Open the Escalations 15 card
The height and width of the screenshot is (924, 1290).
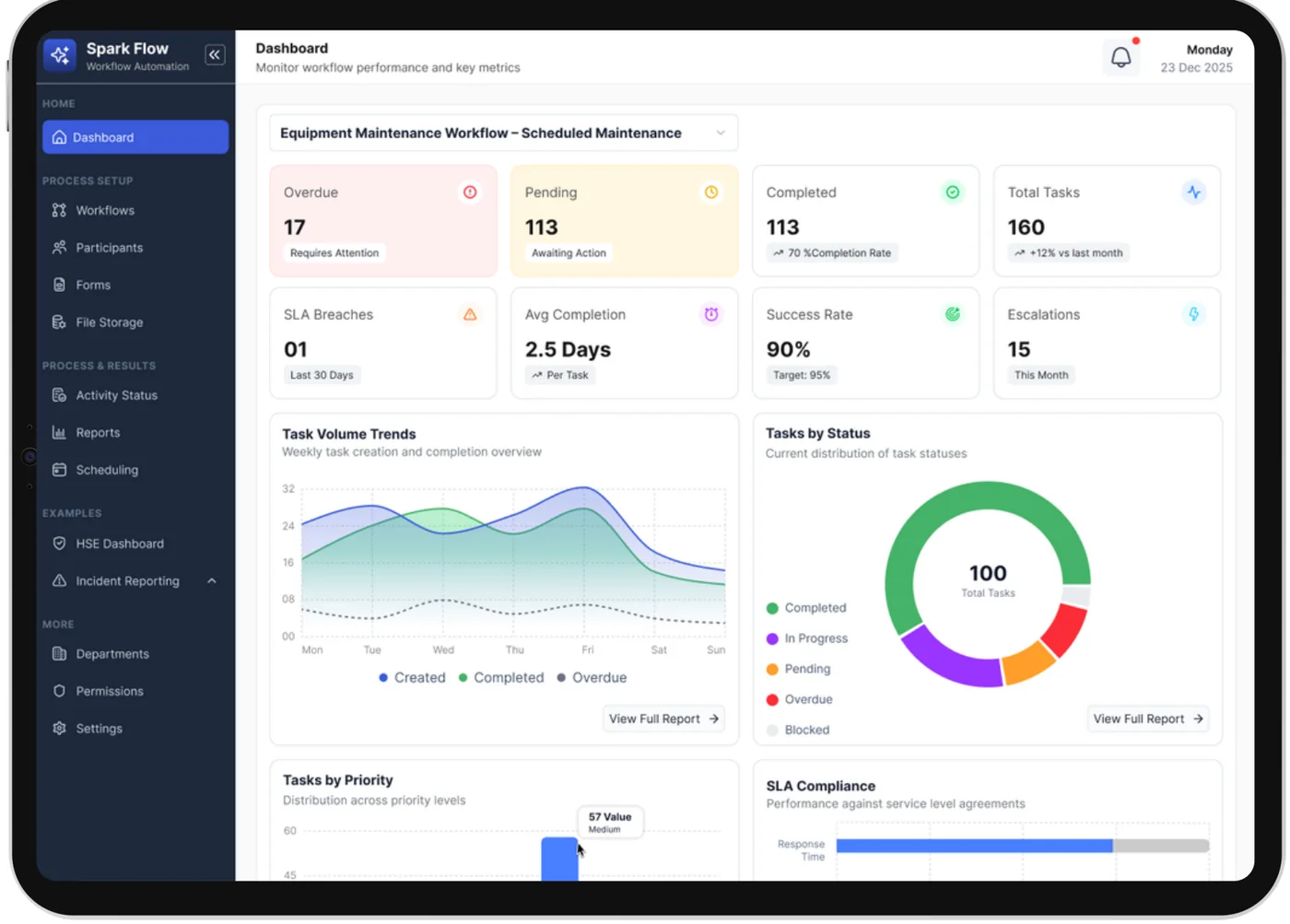coord(1107,343)
